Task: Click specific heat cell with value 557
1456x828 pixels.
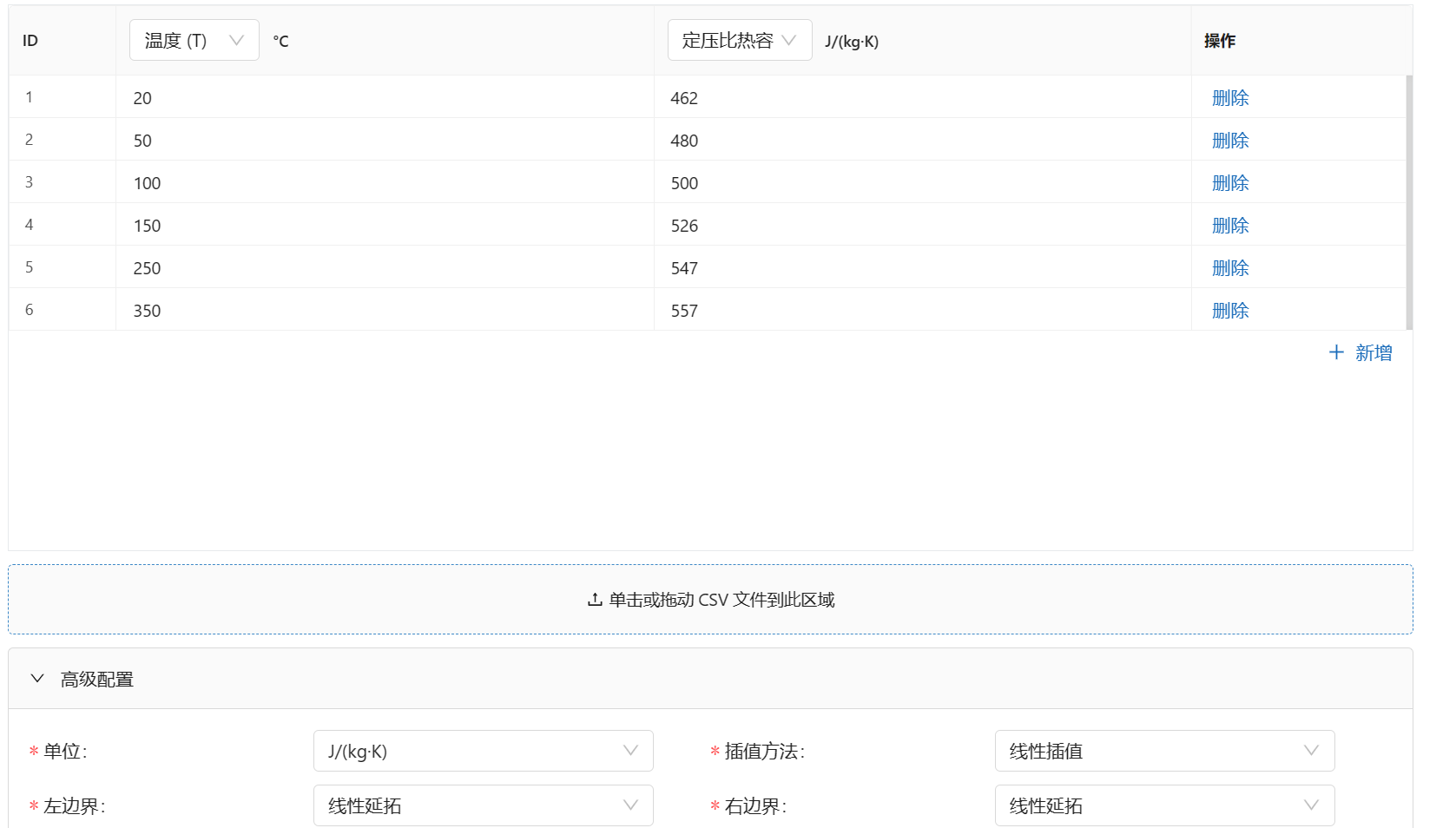Action: pos(922,310)
